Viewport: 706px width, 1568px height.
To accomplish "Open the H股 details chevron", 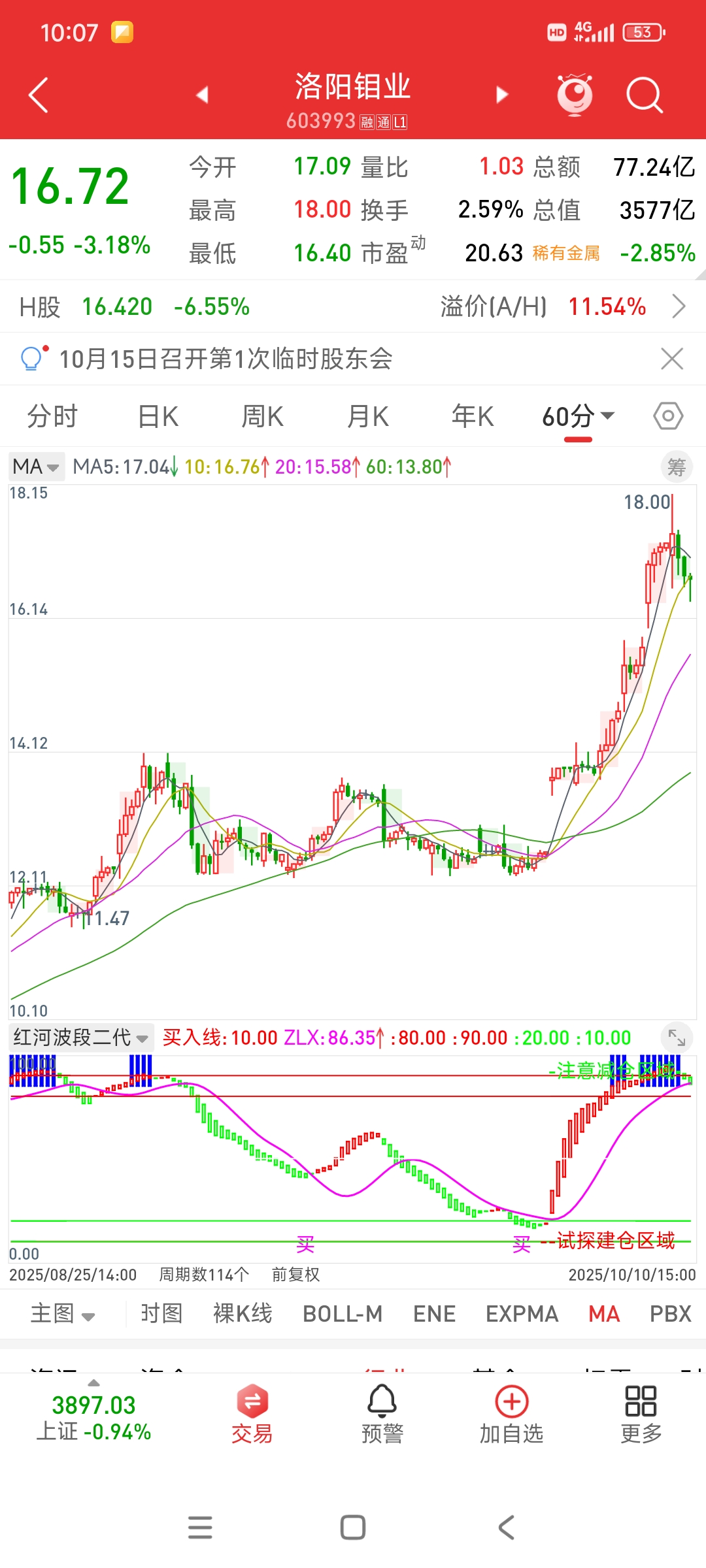I will coord(679,306).
